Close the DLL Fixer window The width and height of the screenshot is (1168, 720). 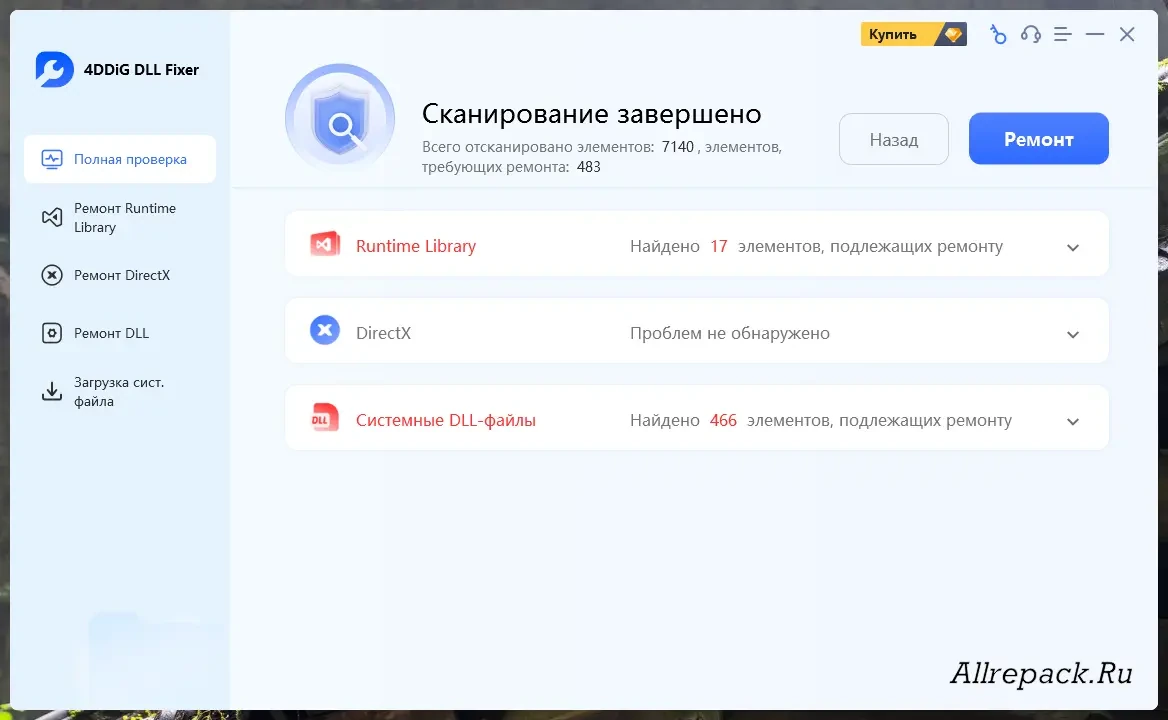[x=1127, y=34]
